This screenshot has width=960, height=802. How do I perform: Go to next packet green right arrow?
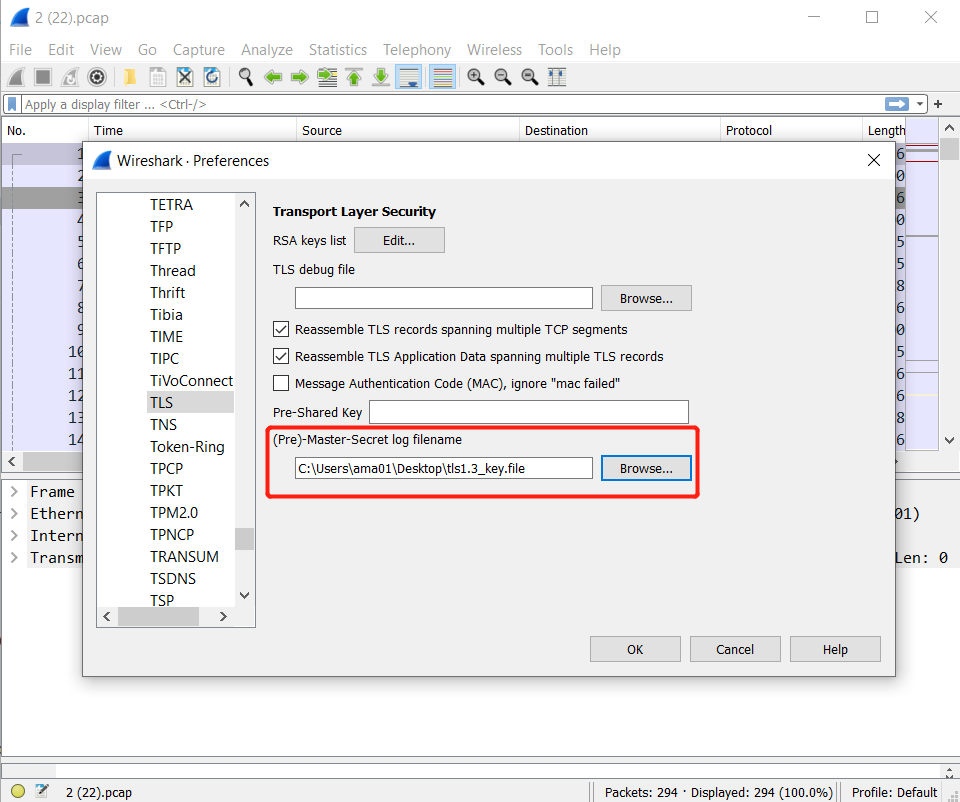[299, 77]
